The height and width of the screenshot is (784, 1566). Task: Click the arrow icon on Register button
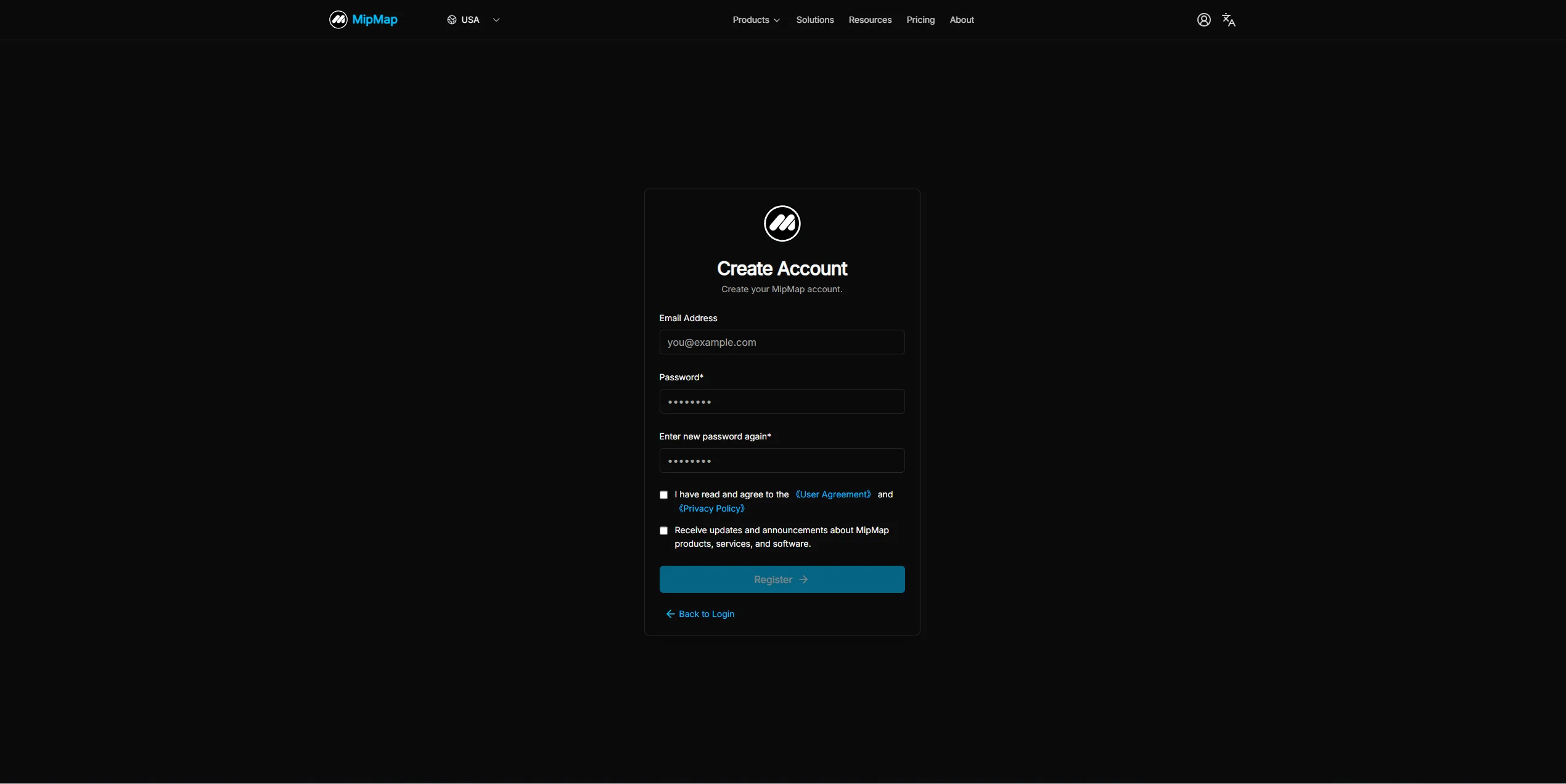[803, 579]
